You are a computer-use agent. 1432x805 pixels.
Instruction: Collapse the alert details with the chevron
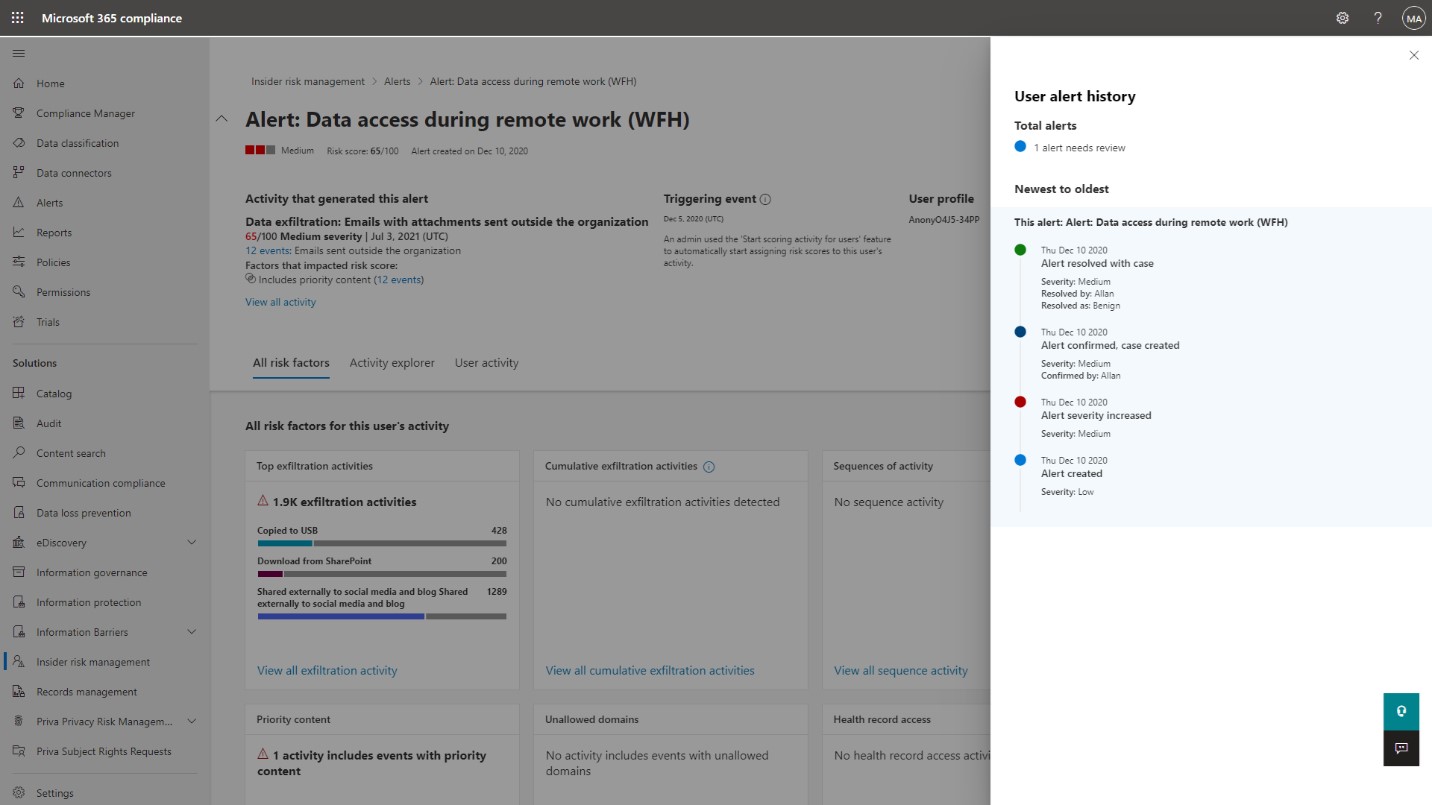(222, 118)
